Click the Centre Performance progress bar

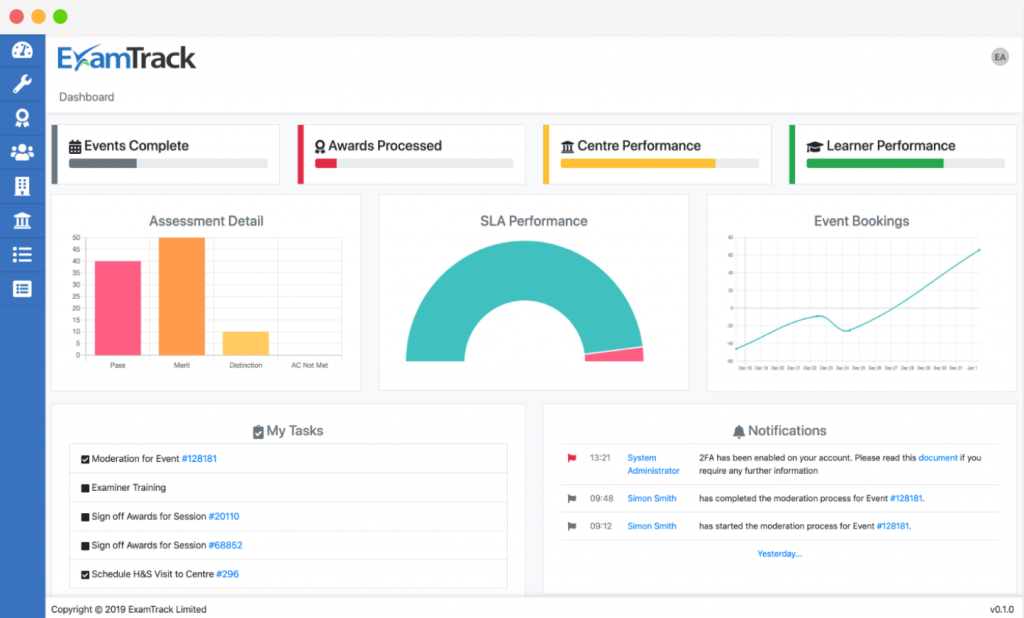[660, 163]
